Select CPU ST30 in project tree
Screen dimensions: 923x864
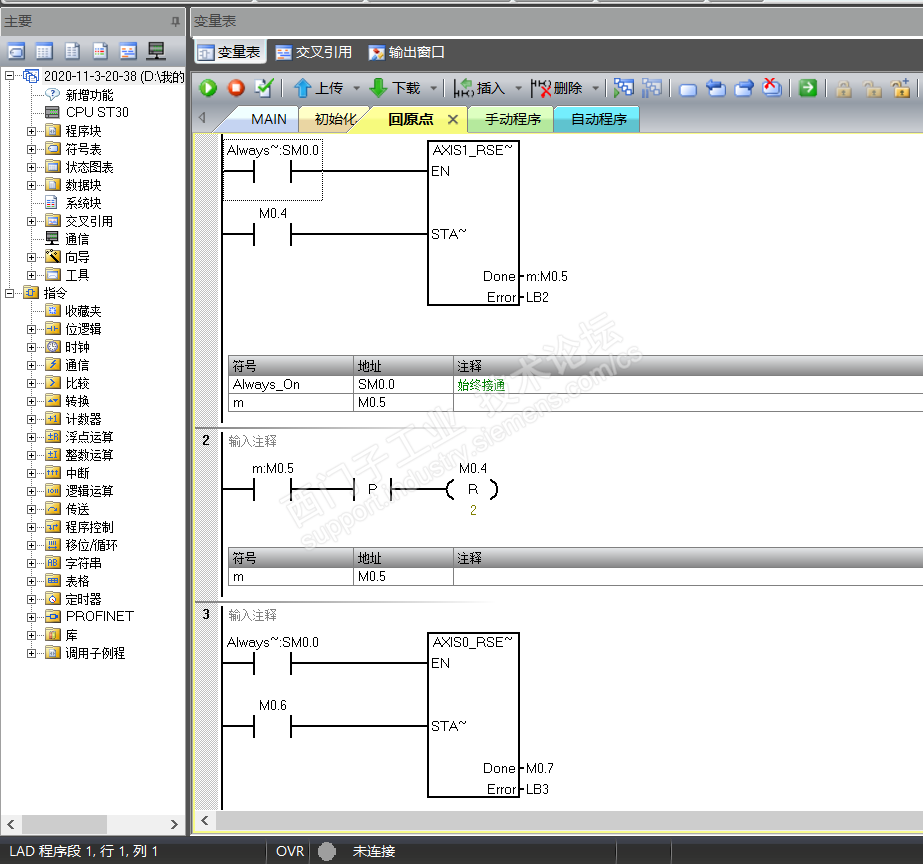coord(96,113)
